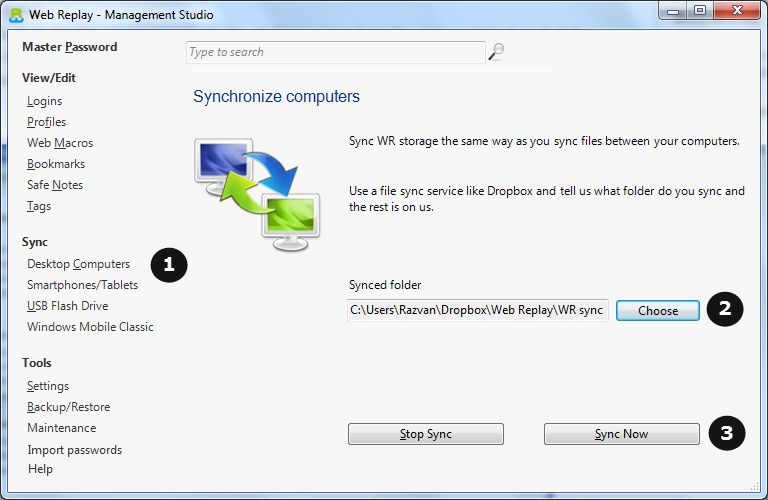This screenshot has height=500, width=768.
Task: Open Help in the sidebar
Action: (x=40, y=469)
